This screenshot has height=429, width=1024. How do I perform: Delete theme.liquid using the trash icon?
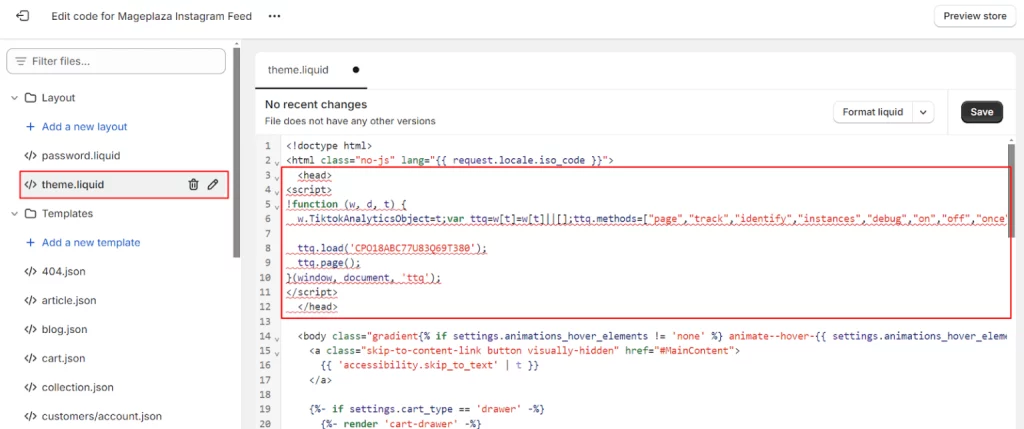(x=193, y=185)
